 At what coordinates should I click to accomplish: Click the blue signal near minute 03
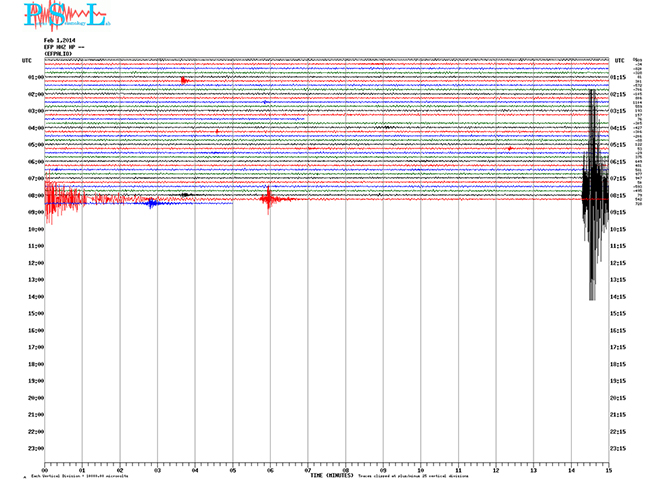pos(151,203)
